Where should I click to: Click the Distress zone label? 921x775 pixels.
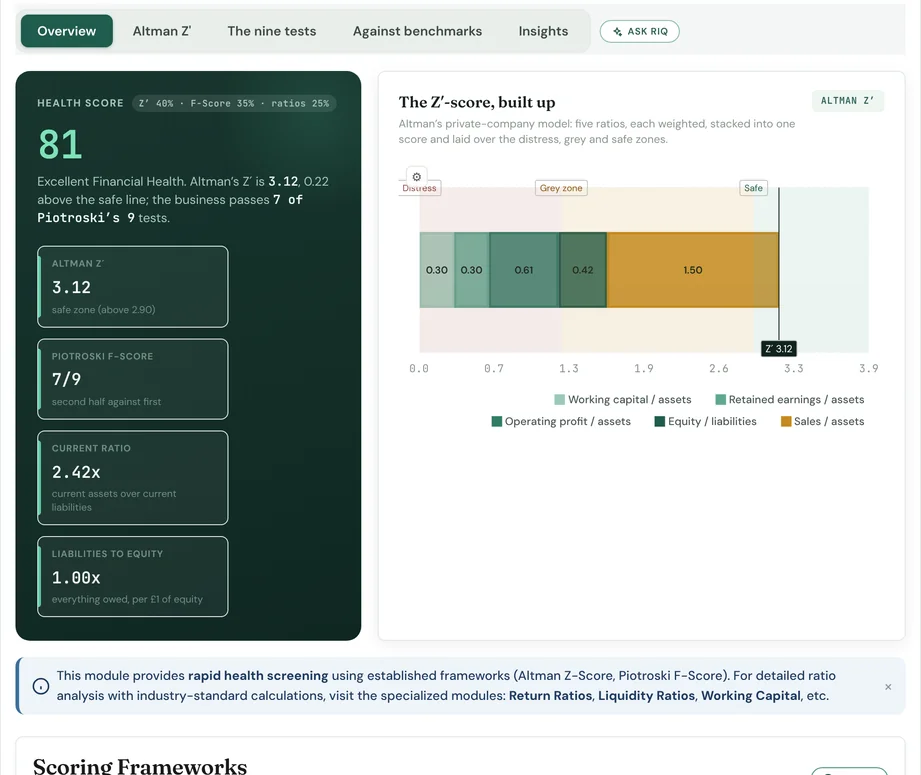(419, 188)
